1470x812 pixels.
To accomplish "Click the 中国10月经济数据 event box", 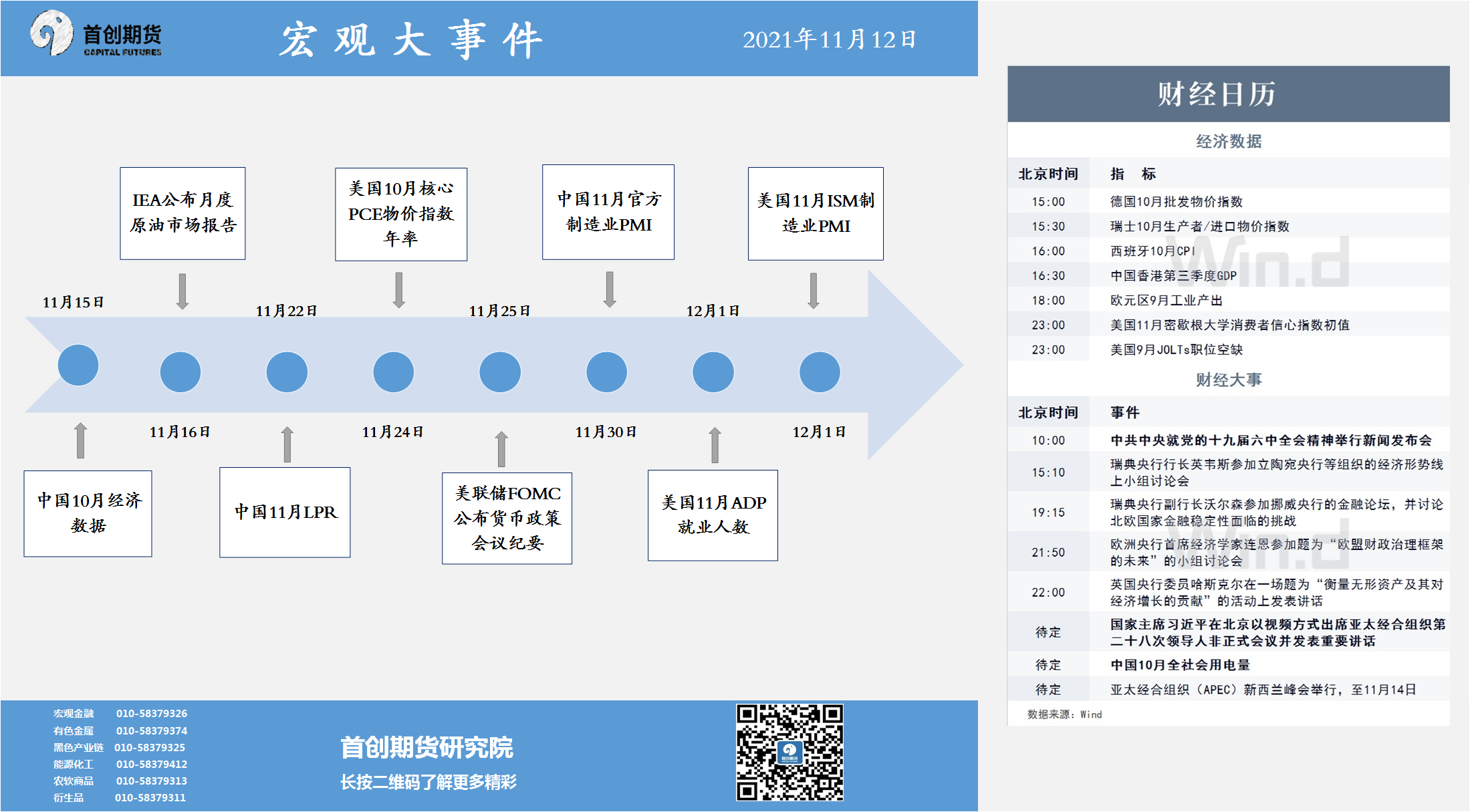I will click(88, 513).
